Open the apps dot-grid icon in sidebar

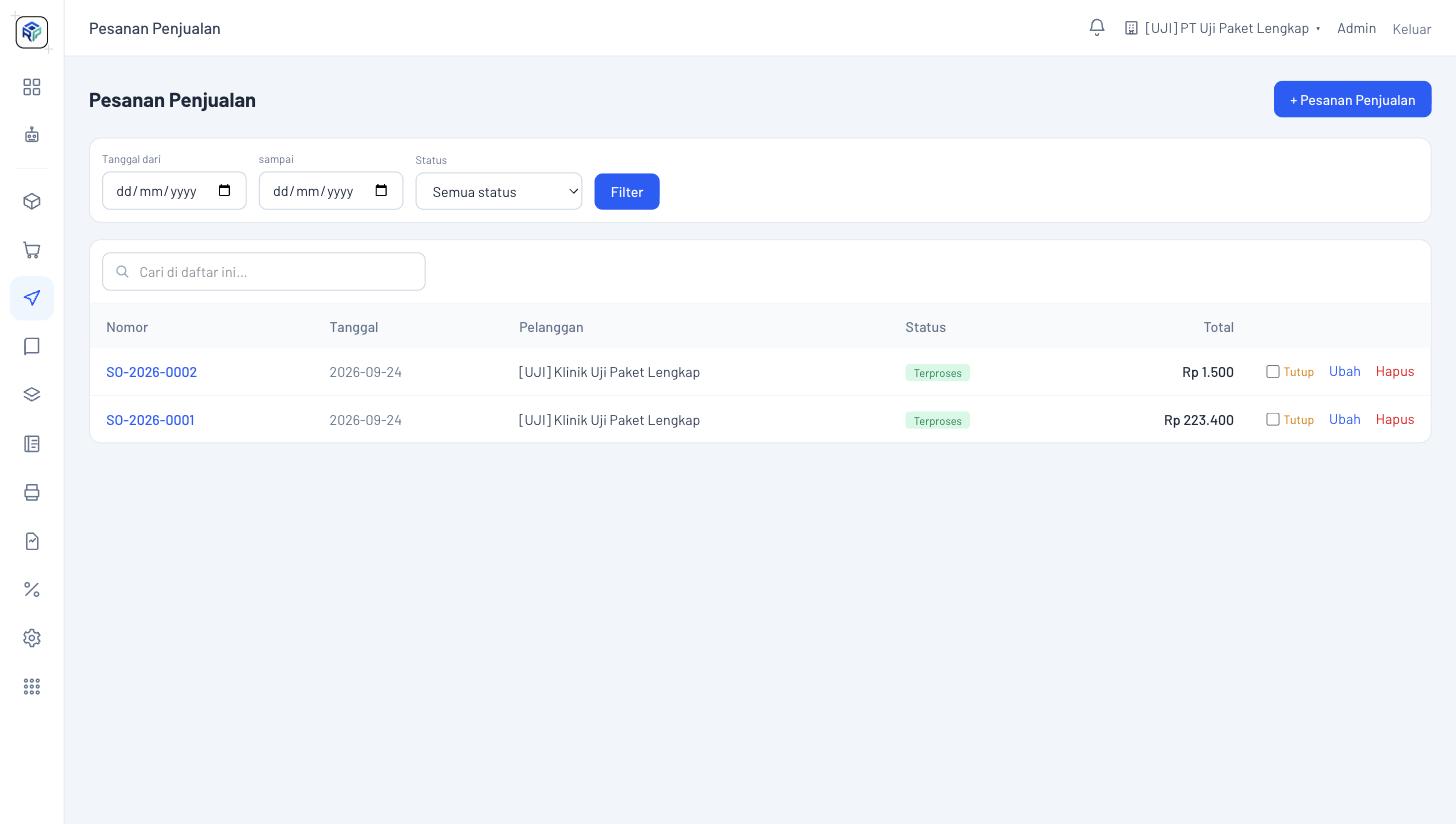[32, 686]
